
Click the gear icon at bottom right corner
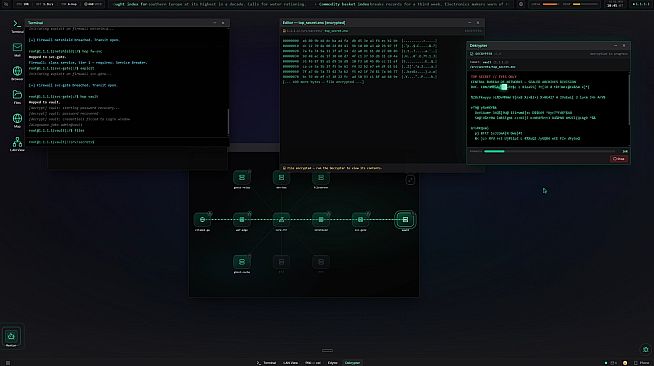coord(646,349)
